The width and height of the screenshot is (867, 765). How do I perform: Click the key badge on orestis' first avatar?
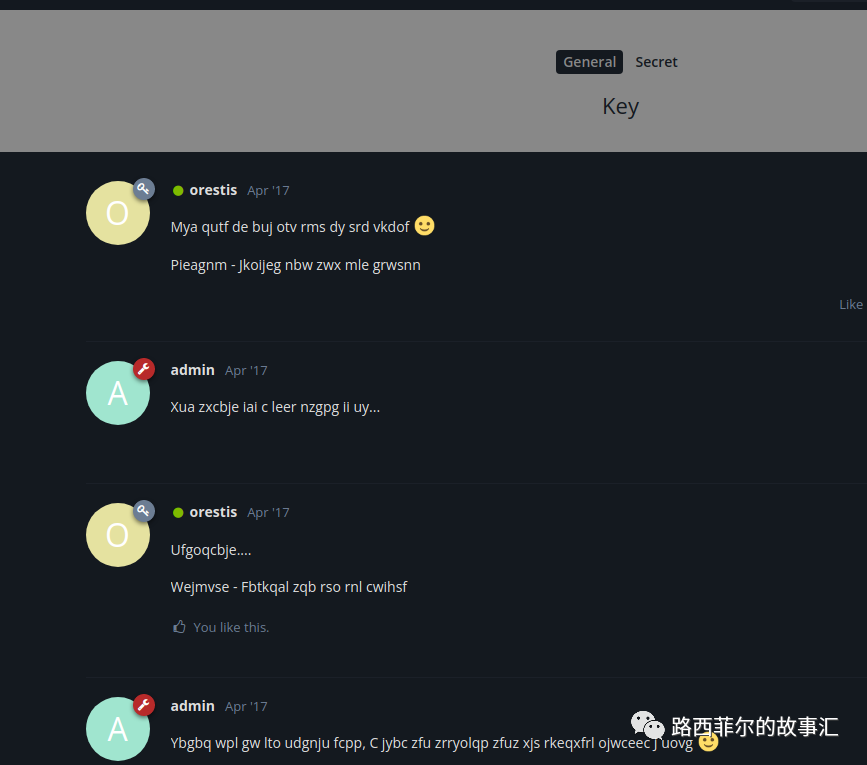[x=144, y=189]
